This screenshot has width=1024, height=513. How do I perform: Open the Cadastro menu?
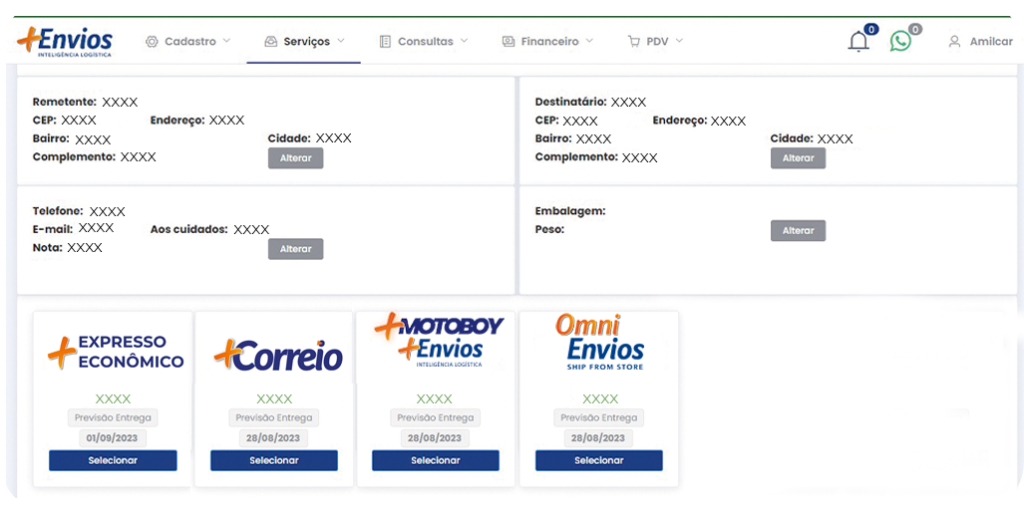188,41
